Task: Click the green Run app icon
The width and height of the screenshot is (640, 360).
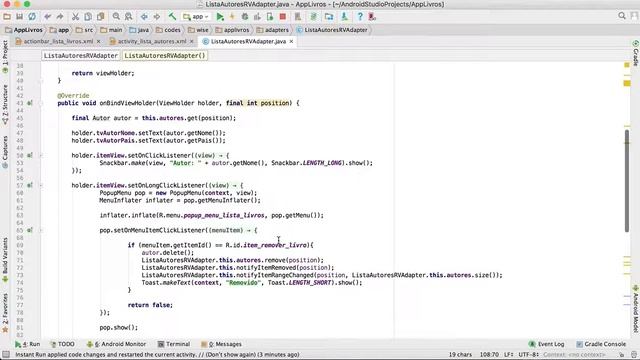Action: pos(220,17)
